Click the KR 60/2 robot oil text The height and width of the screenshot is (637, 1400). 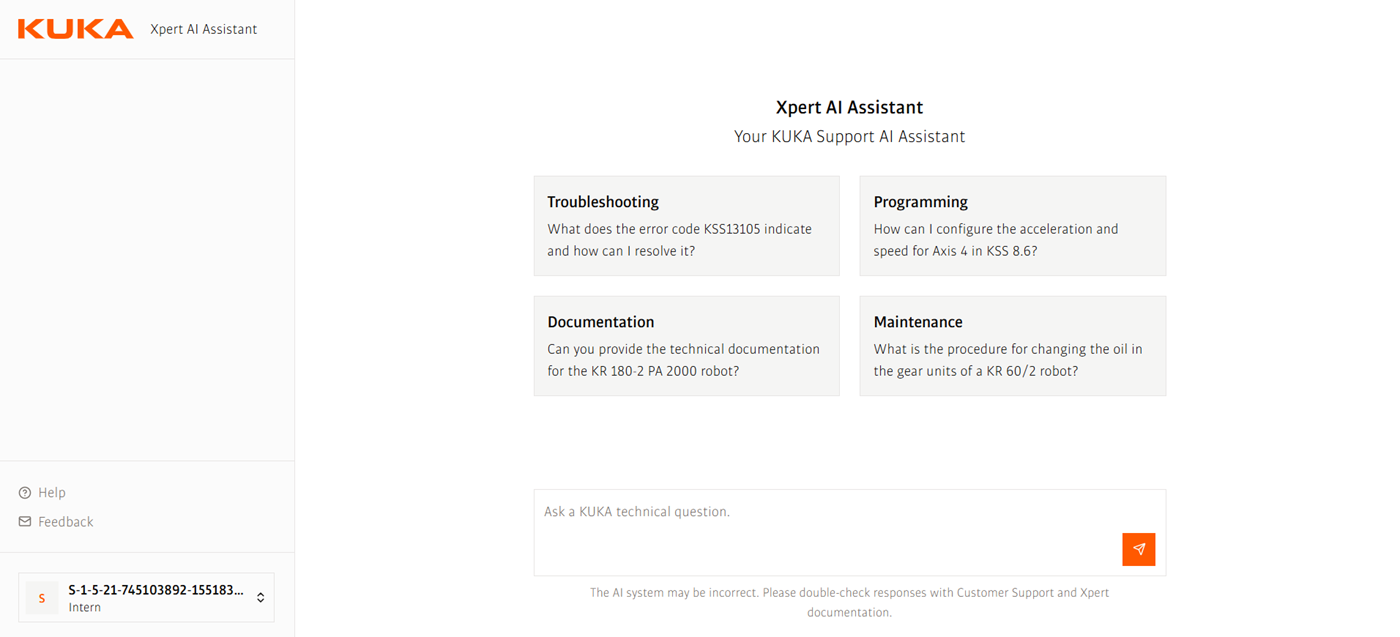[x=1008, y=360]
